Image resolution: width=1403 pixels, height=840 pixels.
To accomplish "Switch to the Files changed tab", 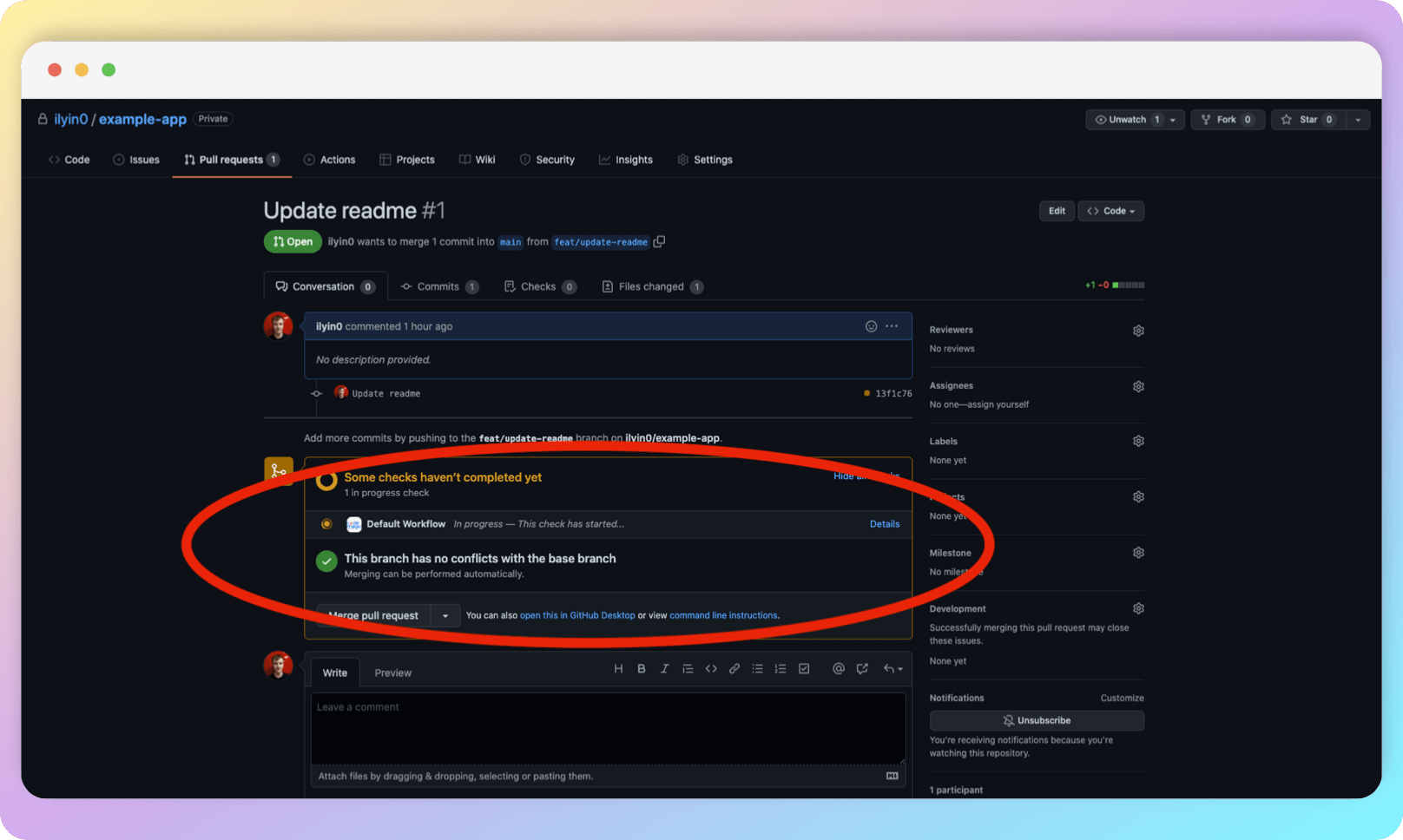I will click(651, 286).
